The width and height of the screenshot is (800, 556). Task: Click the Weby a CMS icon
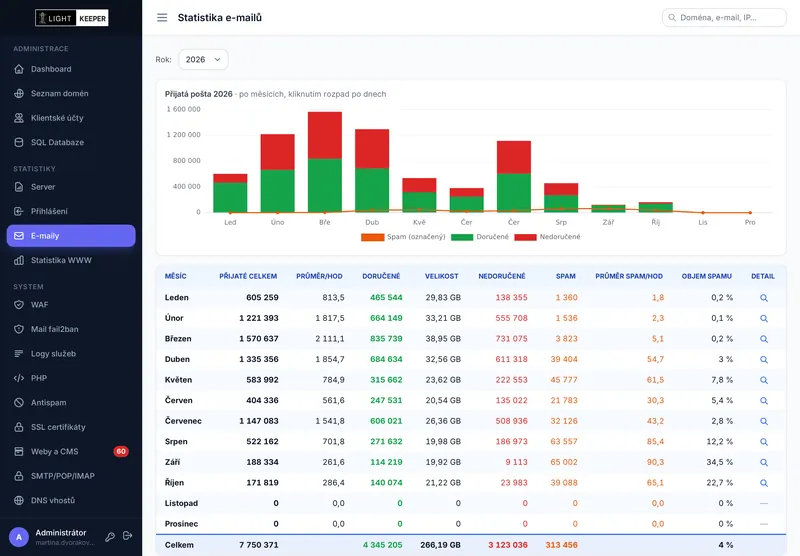pos(19,451)
